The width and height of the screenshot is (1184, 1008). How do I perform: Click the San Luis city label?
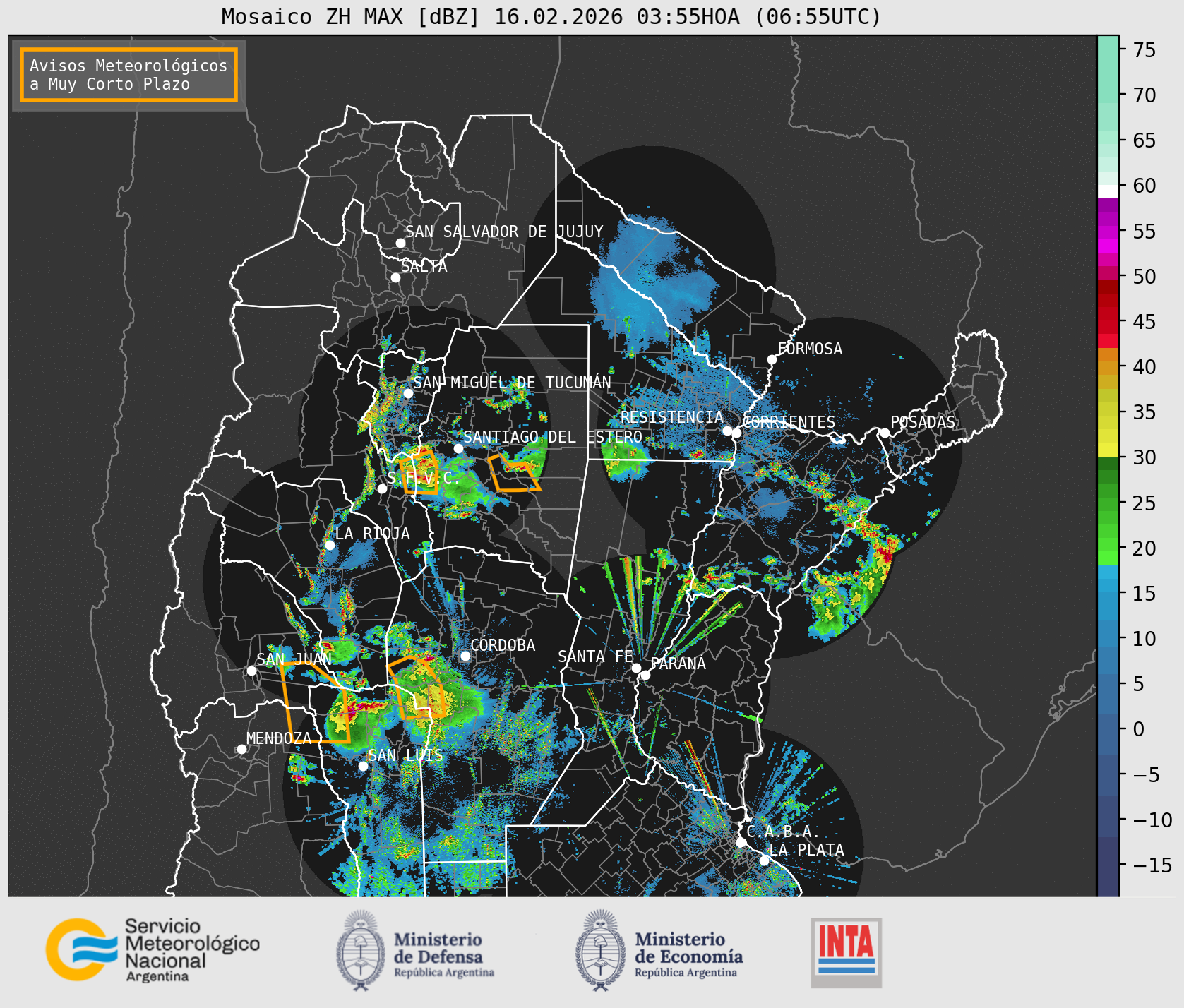coord(406,755)
